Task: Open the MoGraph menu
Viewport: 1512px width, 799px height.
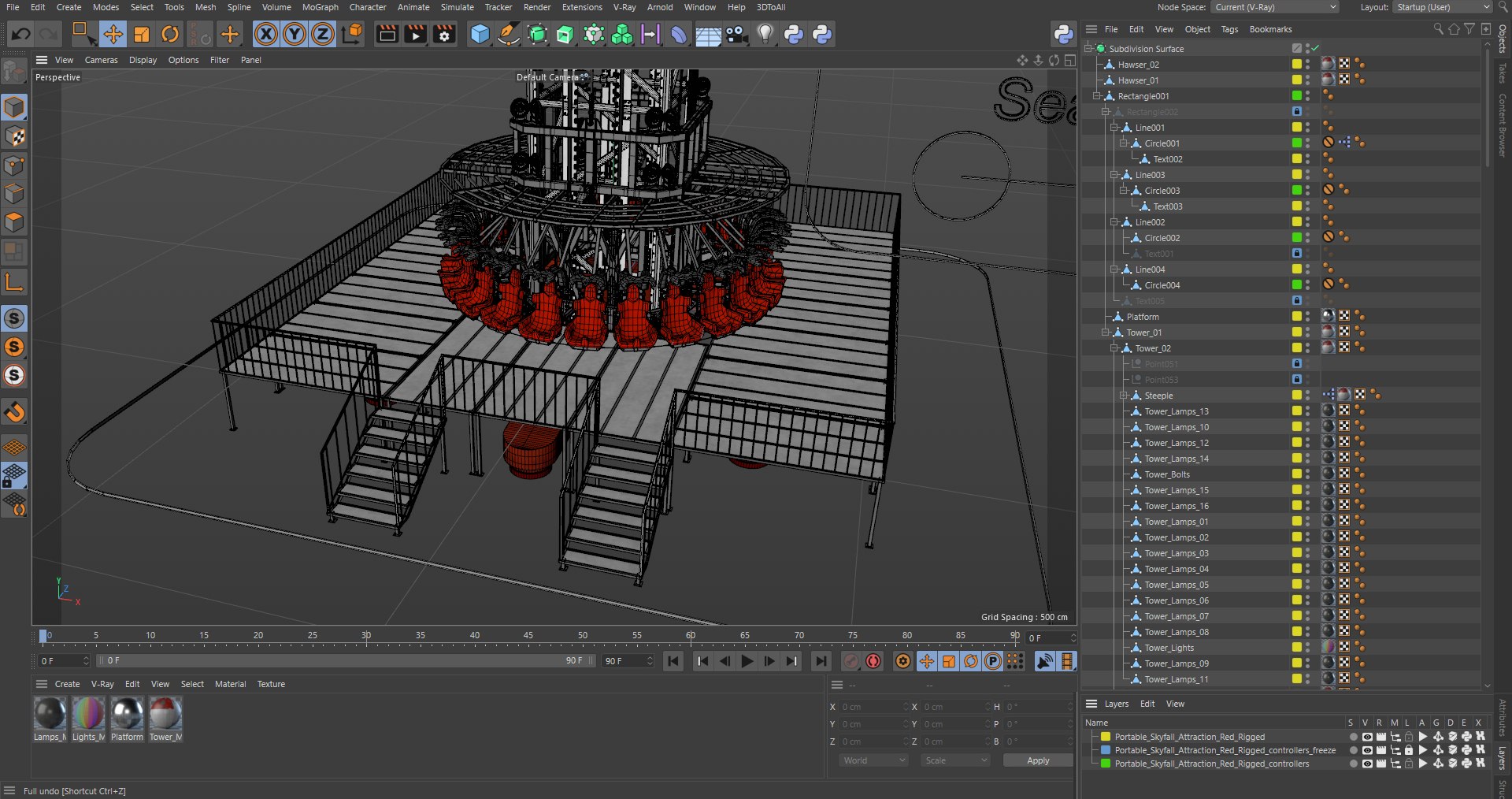Action: click(x=321, y=7)
